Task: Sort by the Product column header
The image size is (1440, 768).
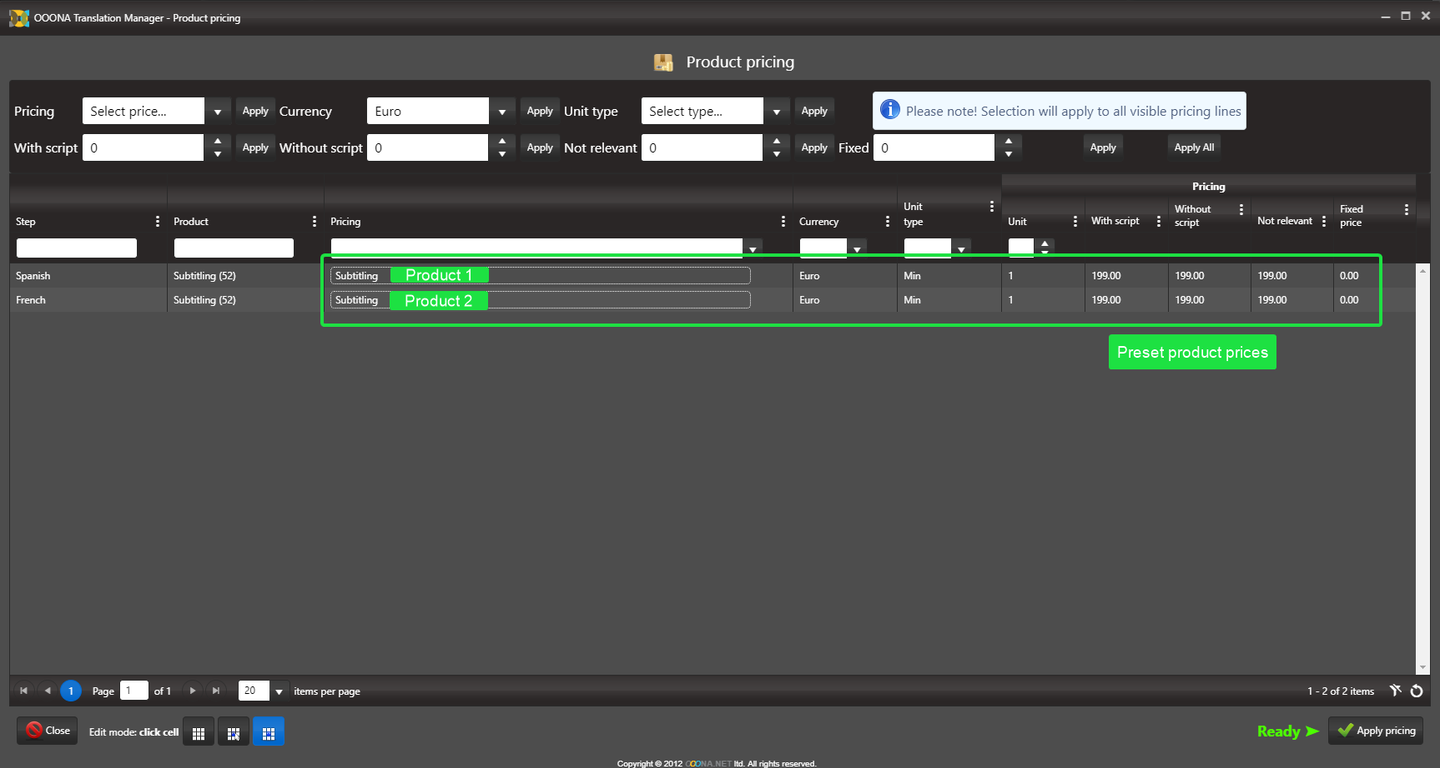Action: click(191, 222)
